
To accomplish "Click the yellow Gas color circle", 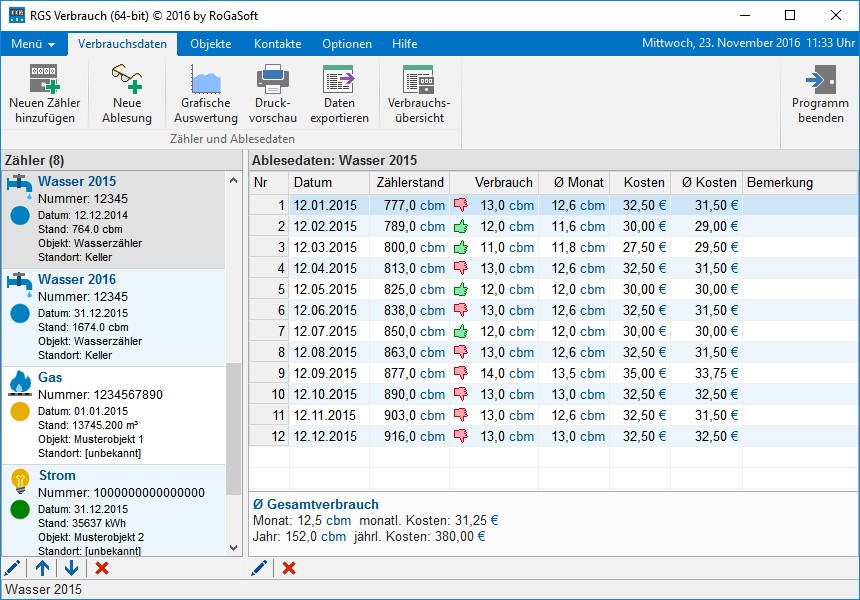I will click(20, 411).
